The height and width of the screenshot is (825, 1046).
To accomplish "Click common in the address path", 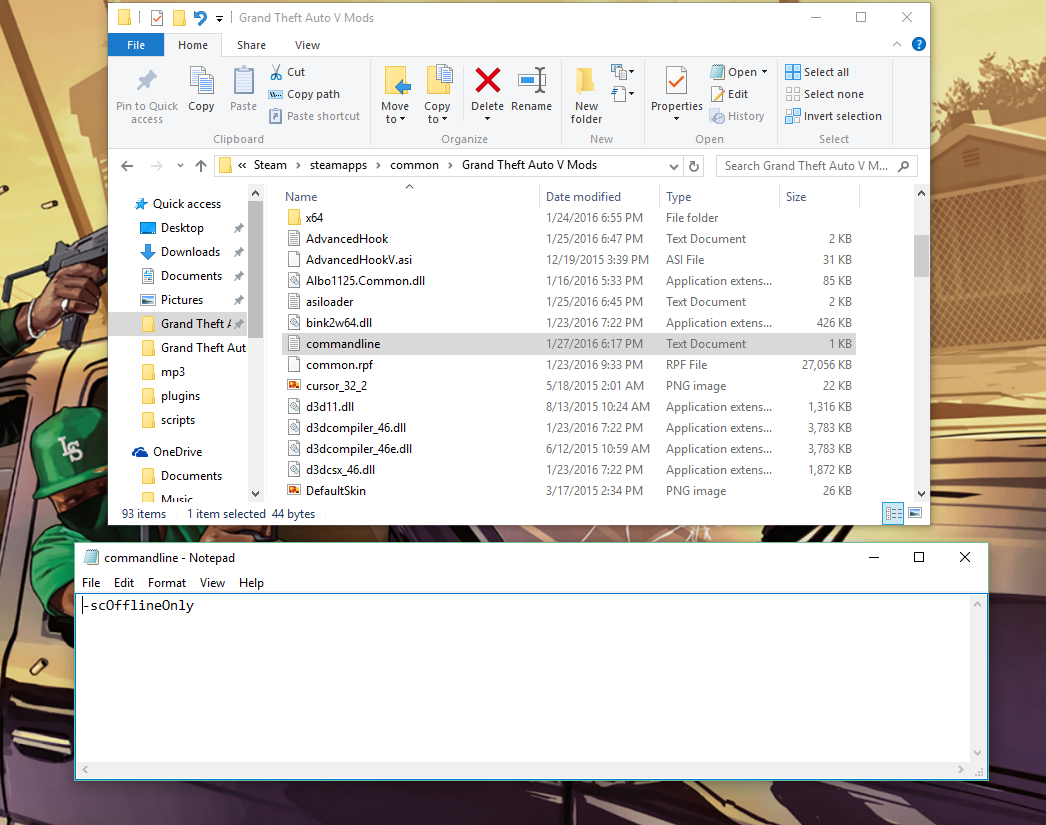I will (x=414, y=165).
